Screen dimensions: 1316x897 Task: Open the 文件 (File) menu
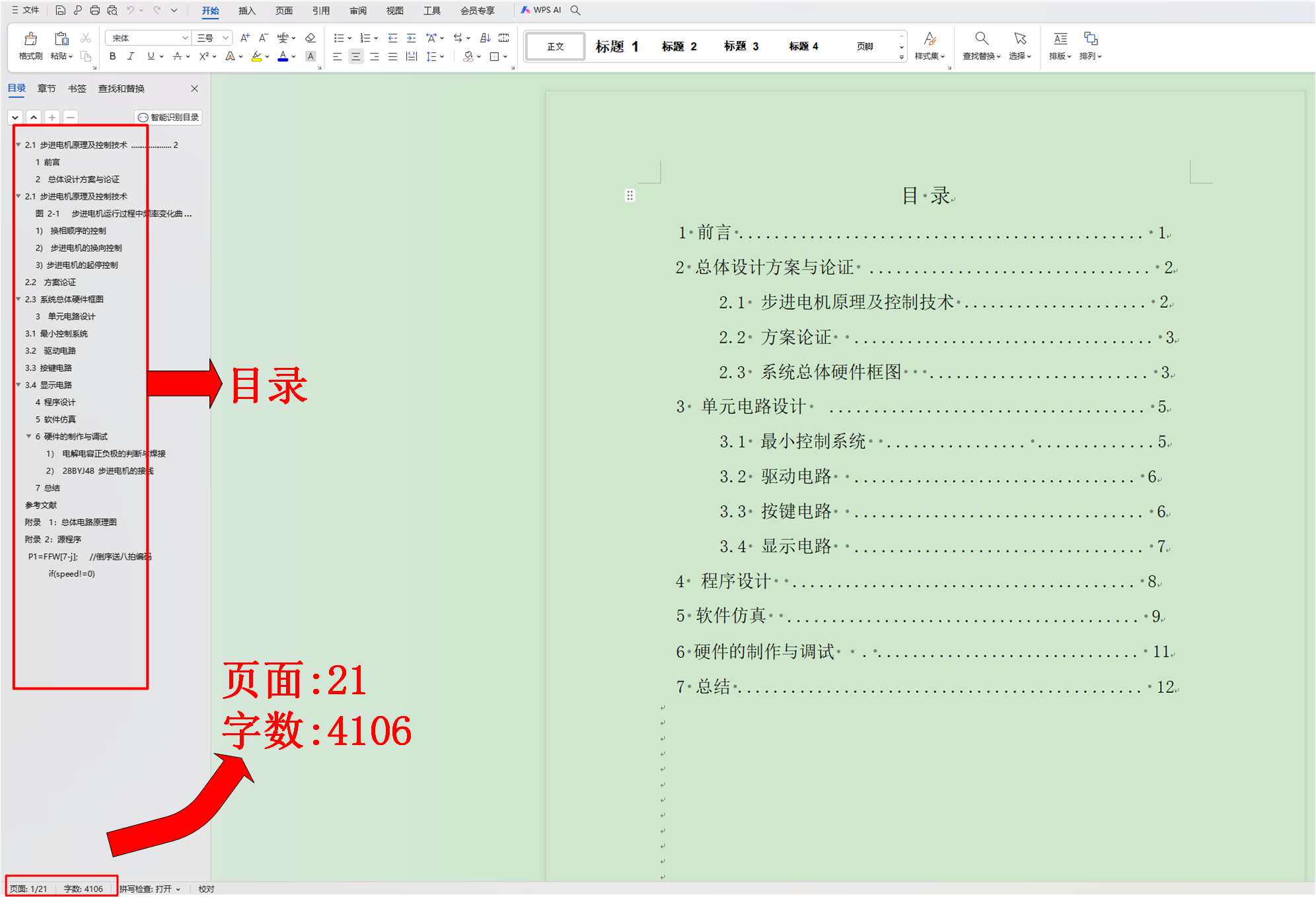click(26, 10)
